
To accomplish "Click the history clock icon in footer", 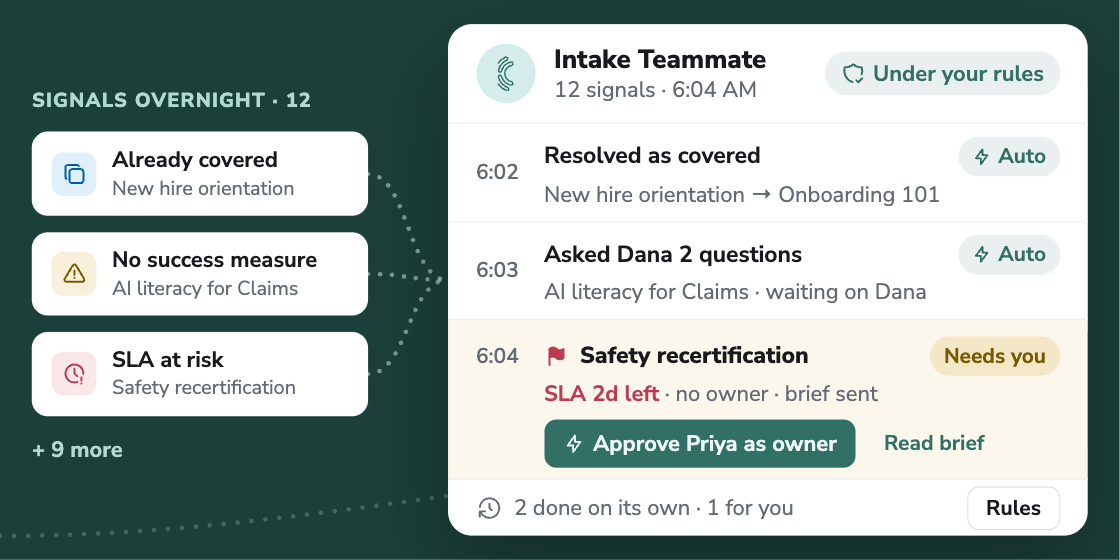I will (489, 509).
